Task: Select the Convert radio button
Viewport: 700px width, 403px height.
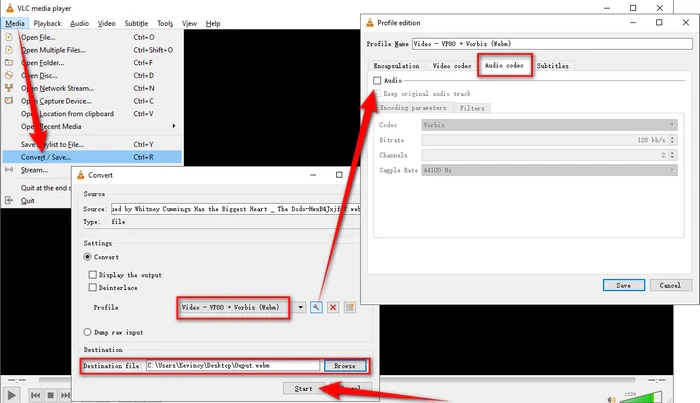Action: [88, 257]
